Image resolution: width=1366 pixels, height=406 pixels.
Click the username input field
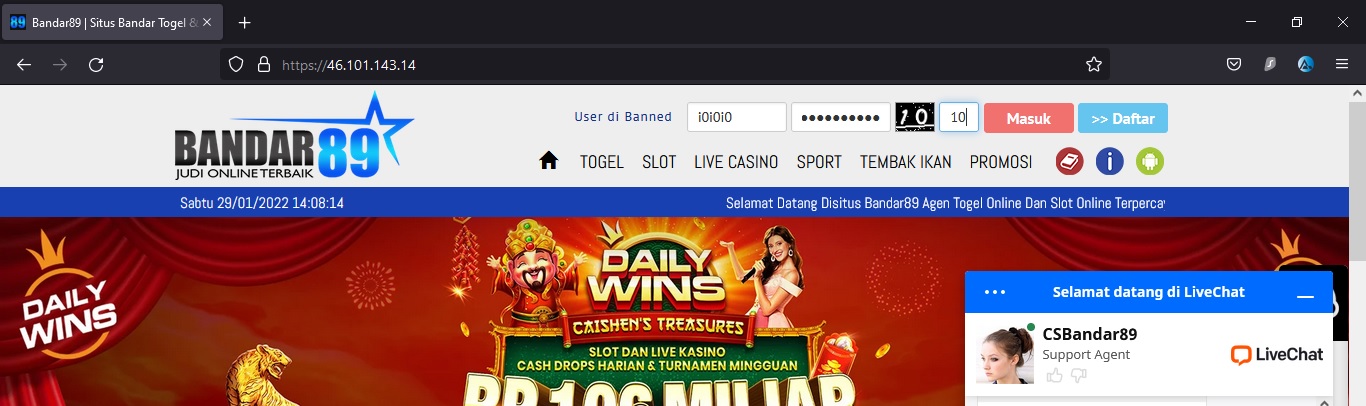[737, 117]
